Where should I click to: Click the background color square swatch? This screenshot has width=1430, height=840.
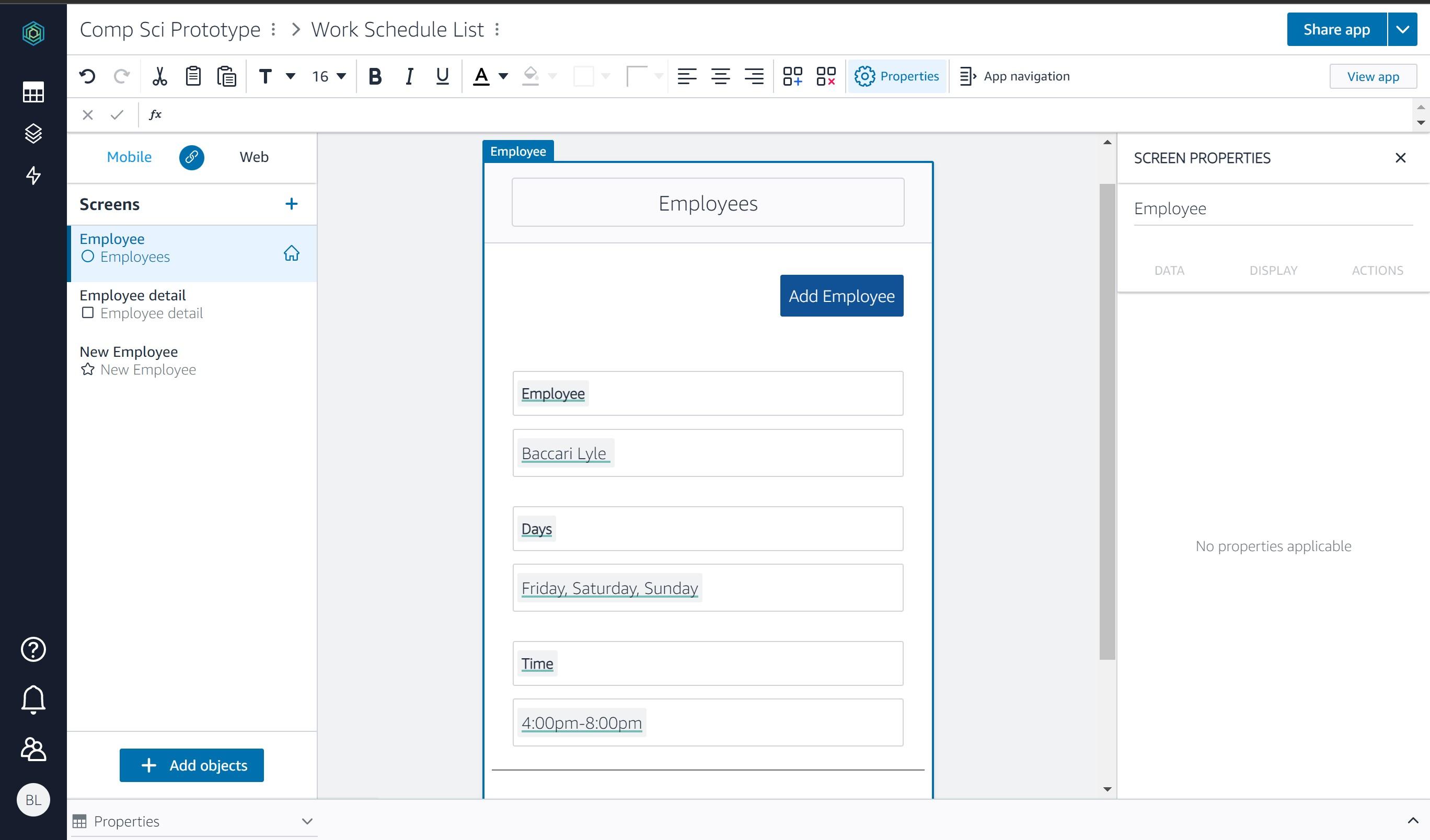(x=583, y=76)
